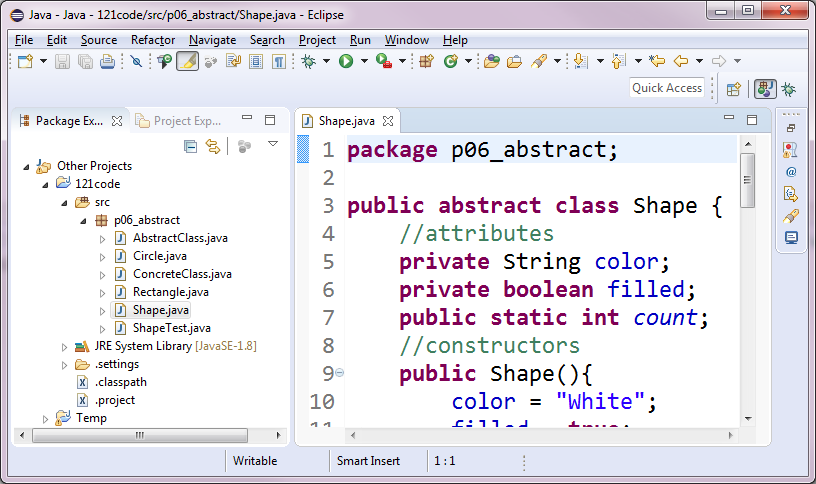Click editor vertical scrollbar thumb
This screenshot has width=816, height=484.
coord(748,180)
